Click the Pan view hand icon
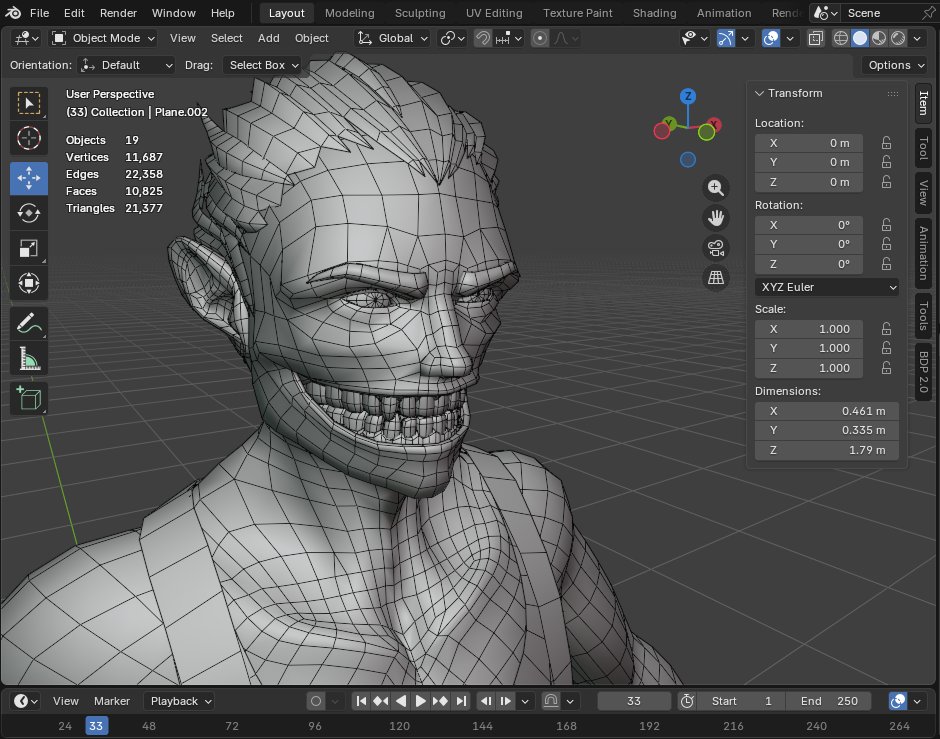This screenshot has width=940, height=739. (x=716, y=218)
